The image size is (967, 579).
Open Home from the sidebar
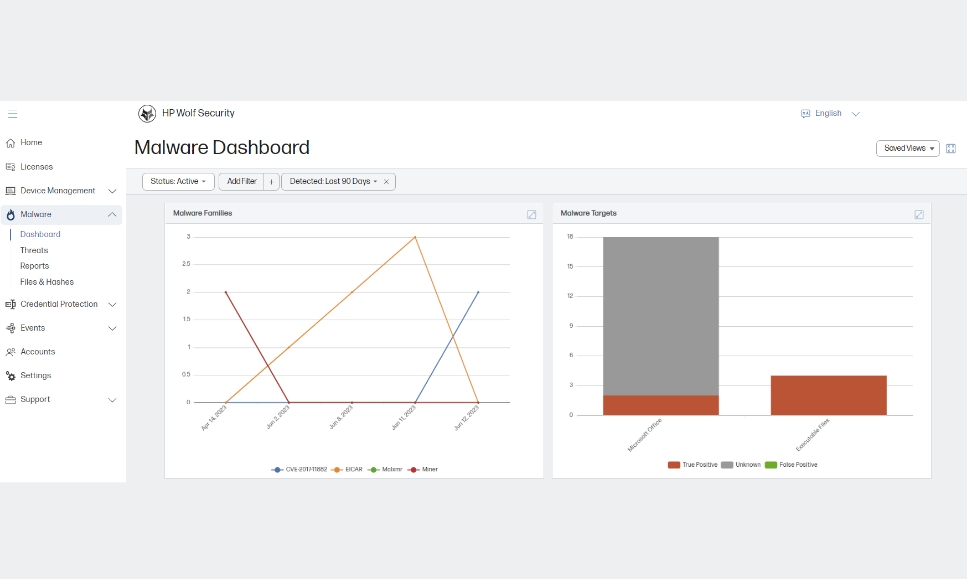(31, 143)
